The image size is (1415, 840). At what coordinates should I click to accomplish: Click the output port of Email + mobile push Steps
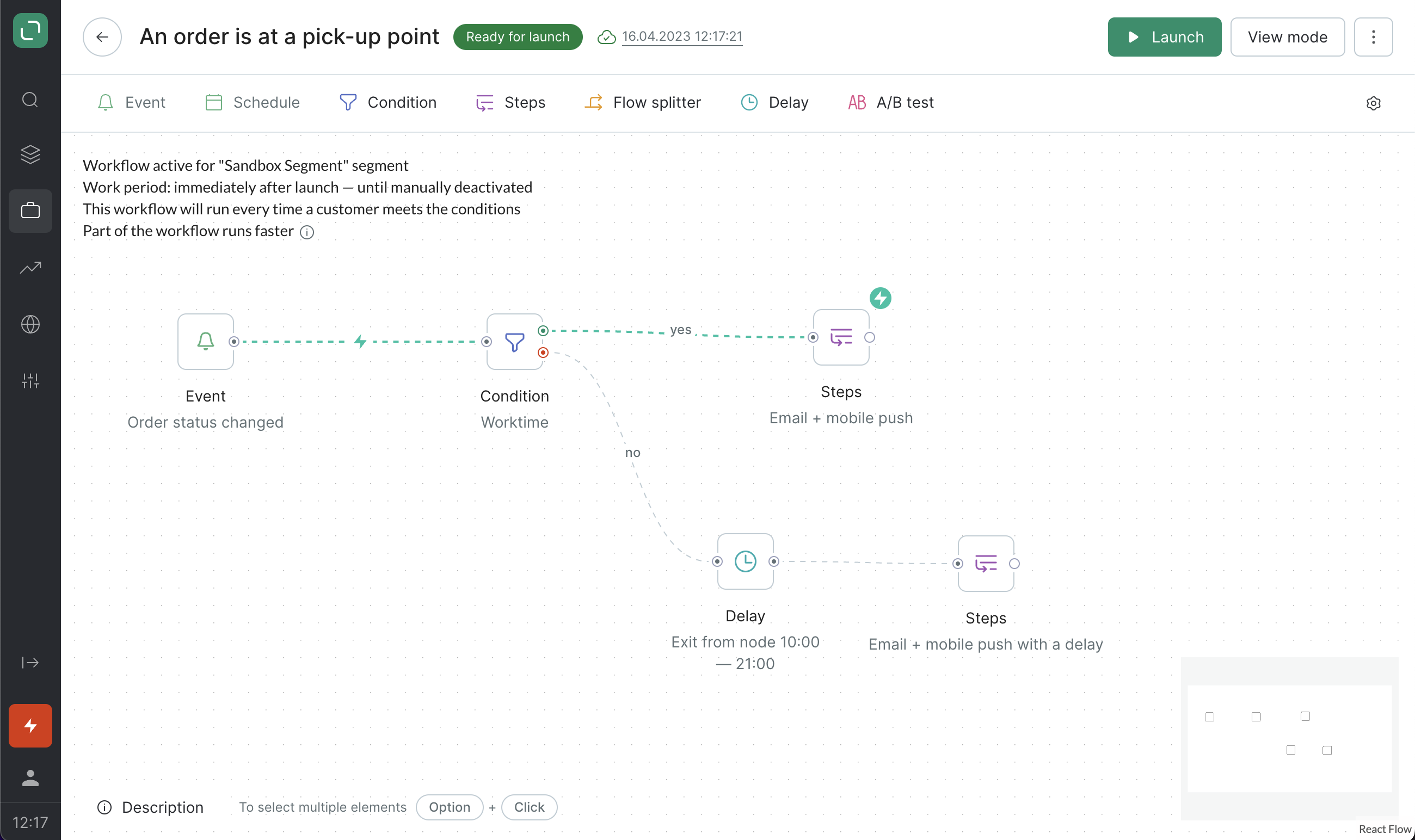point(870,337)
